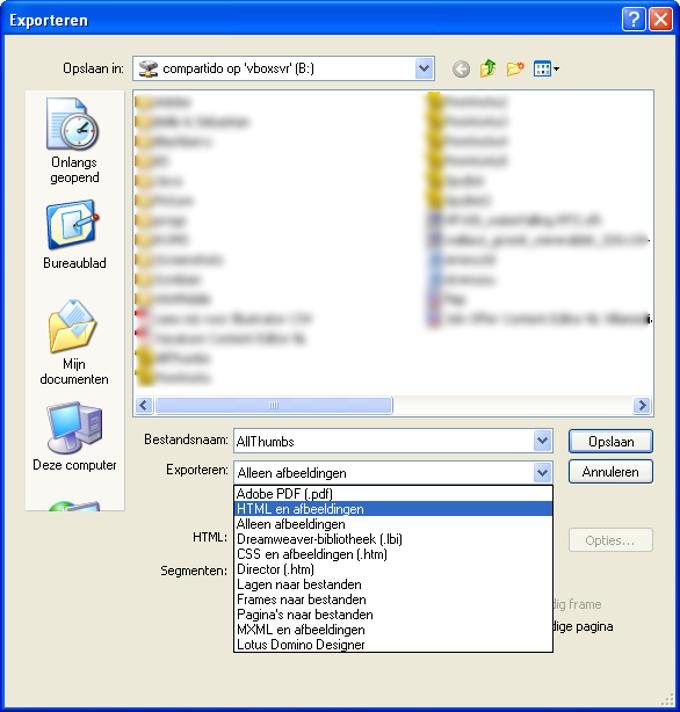Expand the Opslaan in location dropdown
This screenshot has height=712, width=680.
(424, 69)
